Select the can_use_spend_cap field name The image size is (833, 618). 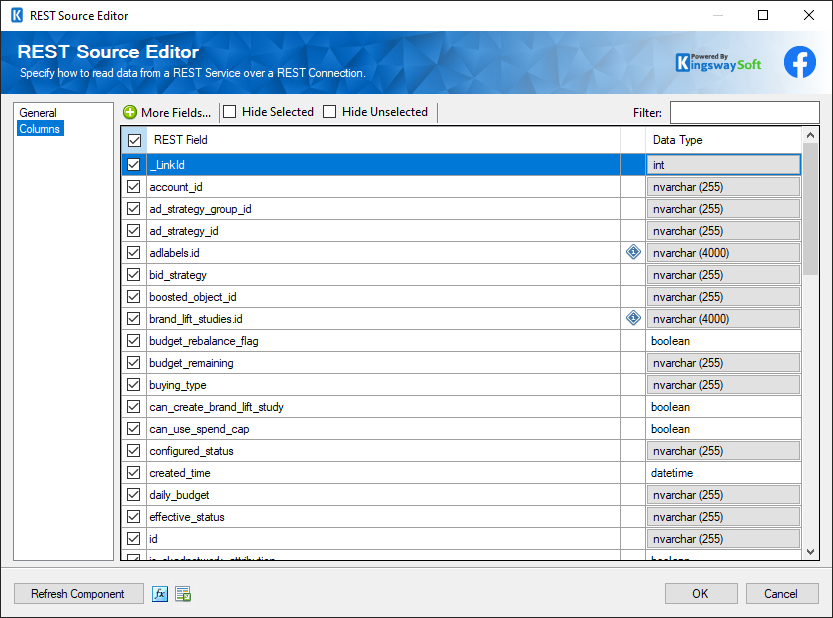tap(199, 429)
